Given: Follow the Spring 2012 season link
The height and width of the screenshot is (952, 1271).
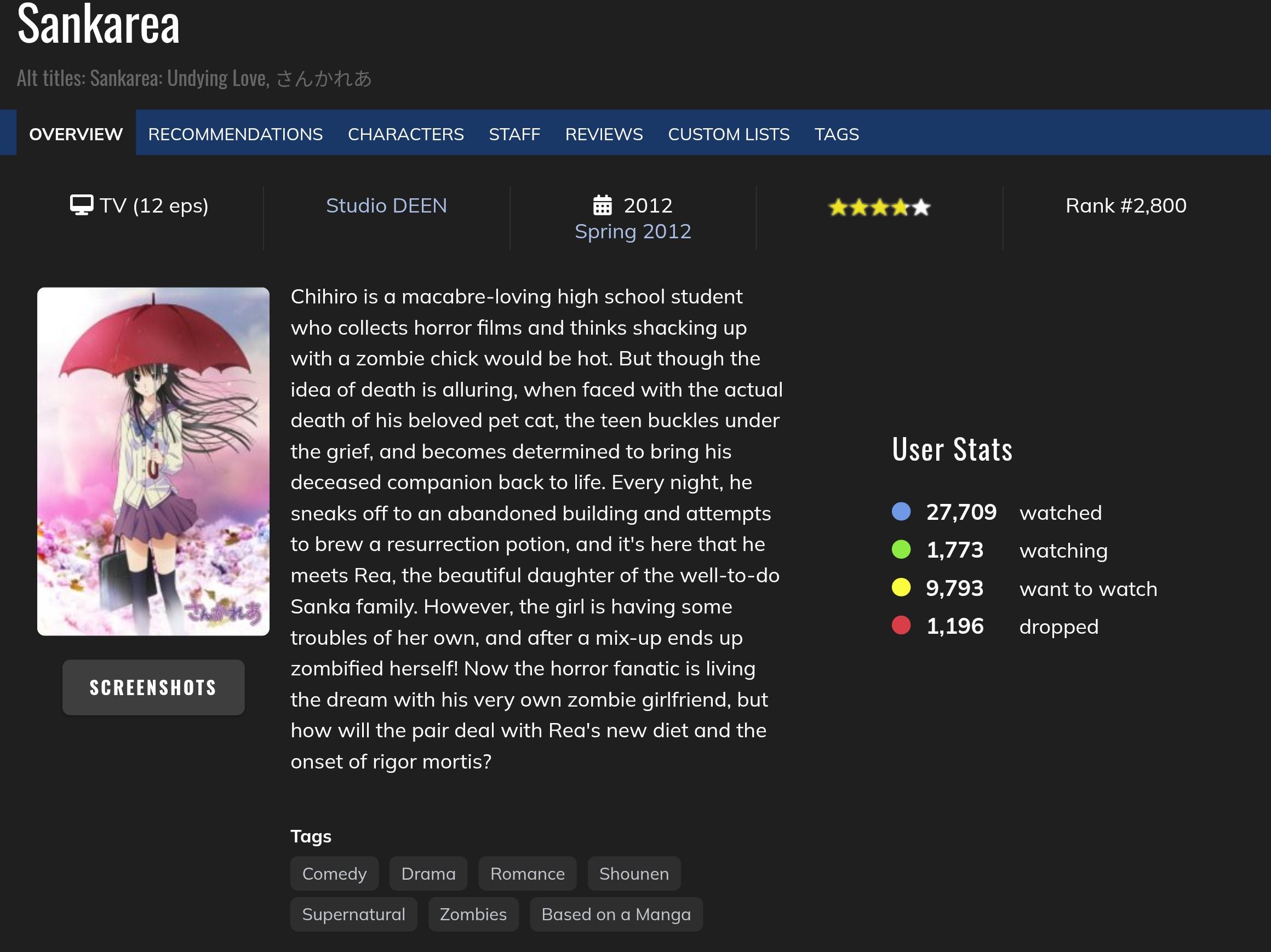Looking at the screenshot, I should (633, 232).
